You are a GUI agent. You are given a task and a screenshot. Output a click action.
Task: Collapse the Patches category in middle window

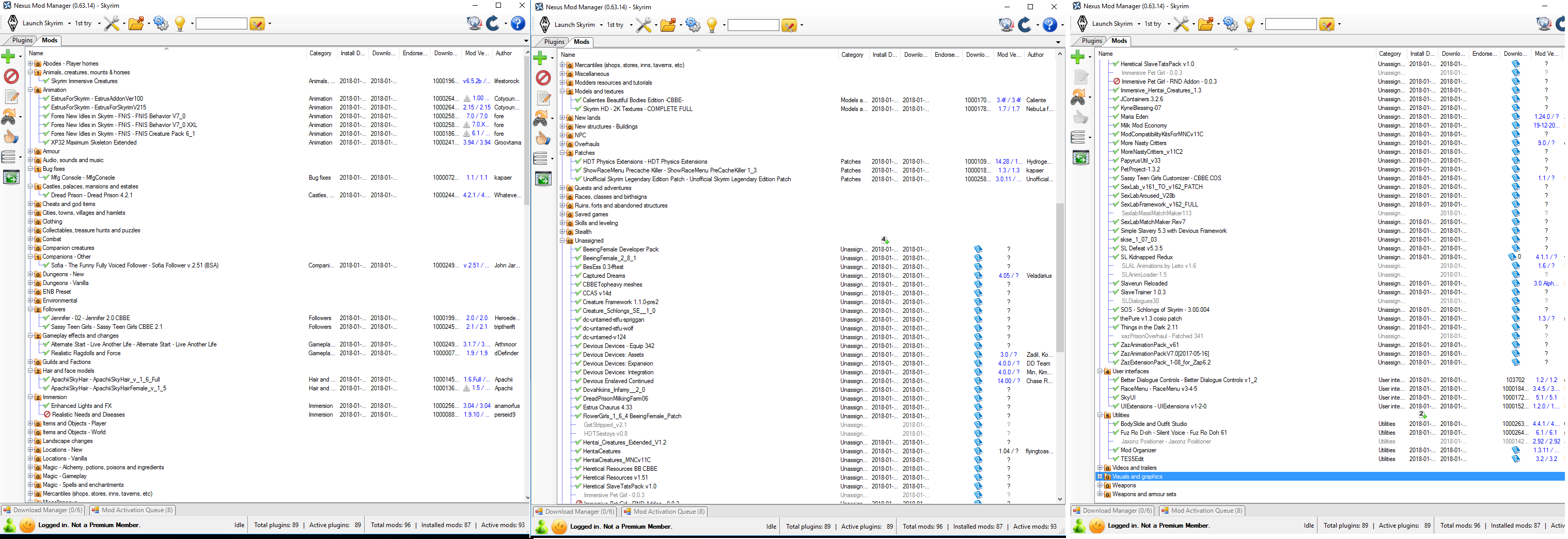coord(562,153)
